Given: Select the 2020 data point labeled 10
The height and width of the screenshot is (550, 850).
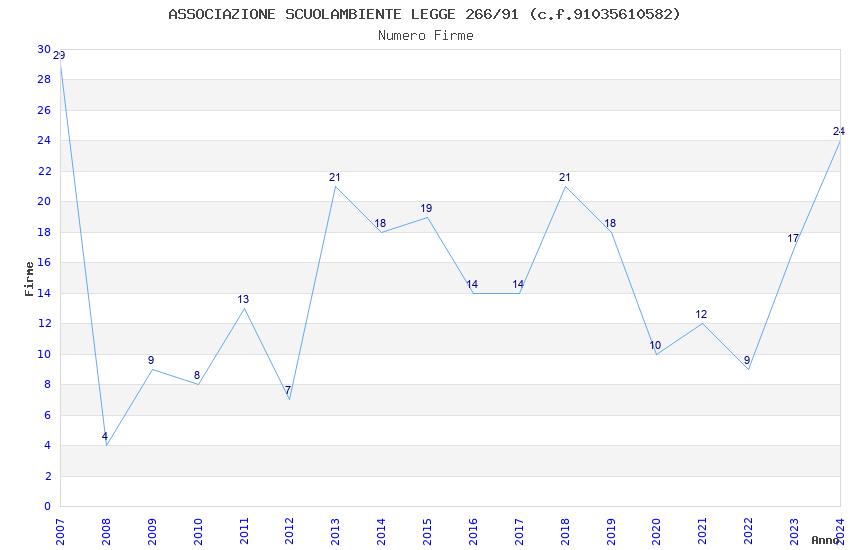Looking at the screenshot, I should click(x=657, y=354).
